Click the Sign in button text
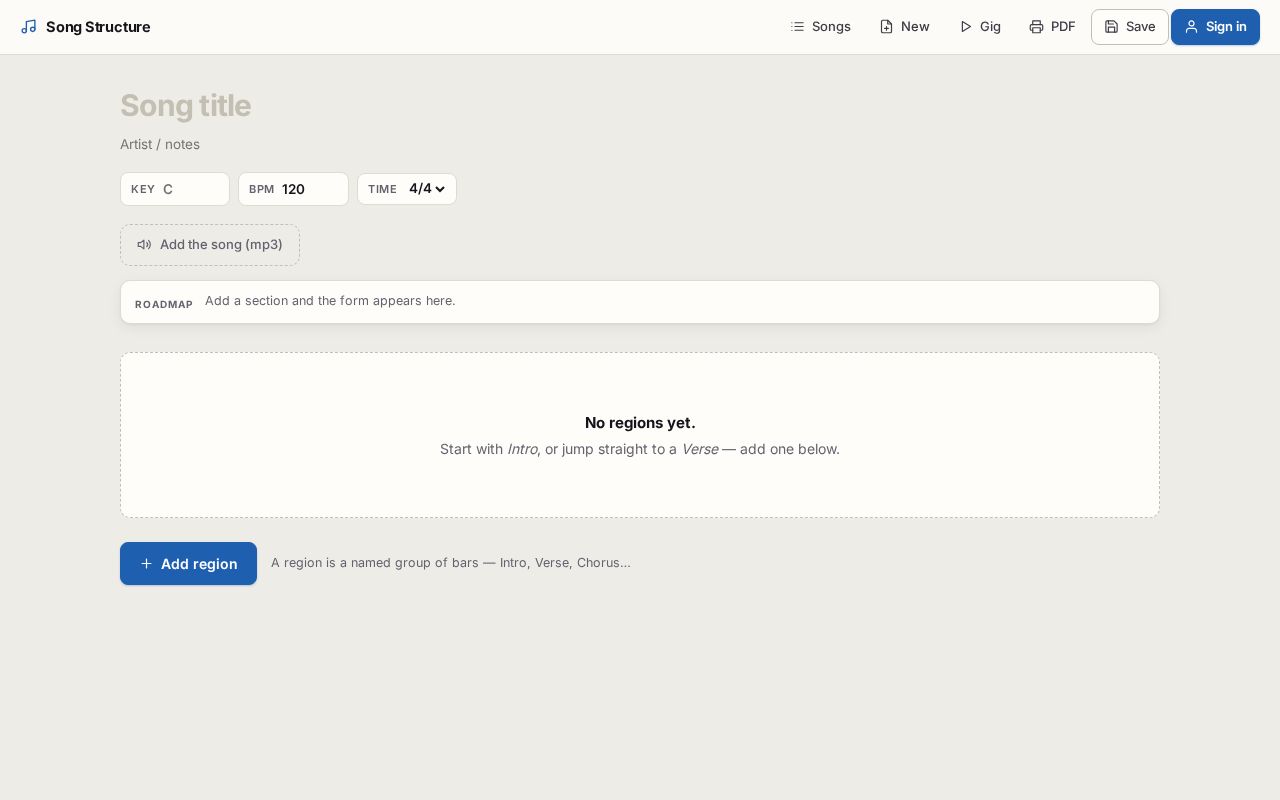 click(x=1226, y=27)
